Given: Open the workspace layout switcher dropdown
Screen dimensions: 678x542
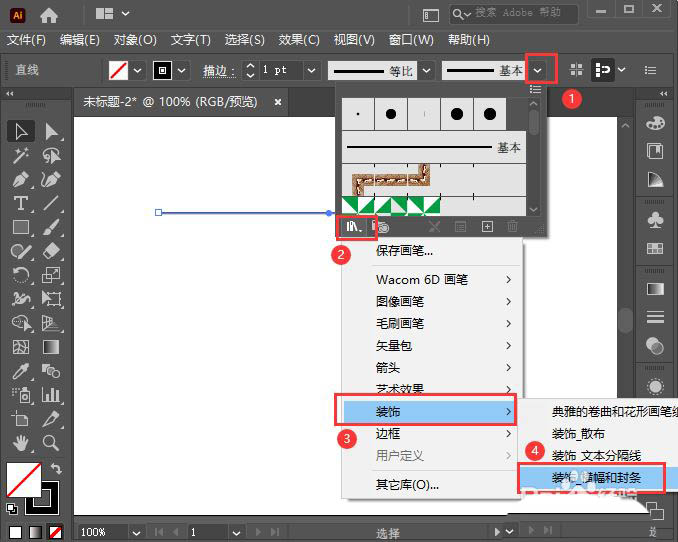Looking at the screenshot, I should tap(125, 14).
